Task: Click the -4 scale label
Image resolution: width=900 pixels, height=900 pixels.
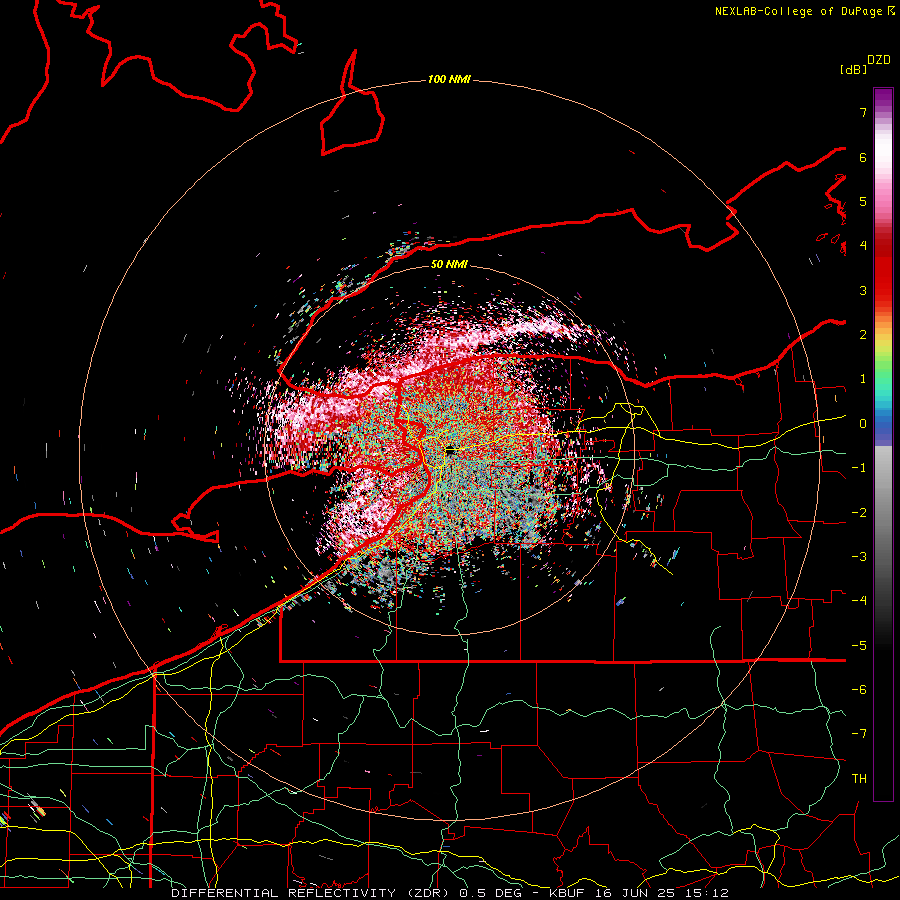Action: [x=859, y=601]
